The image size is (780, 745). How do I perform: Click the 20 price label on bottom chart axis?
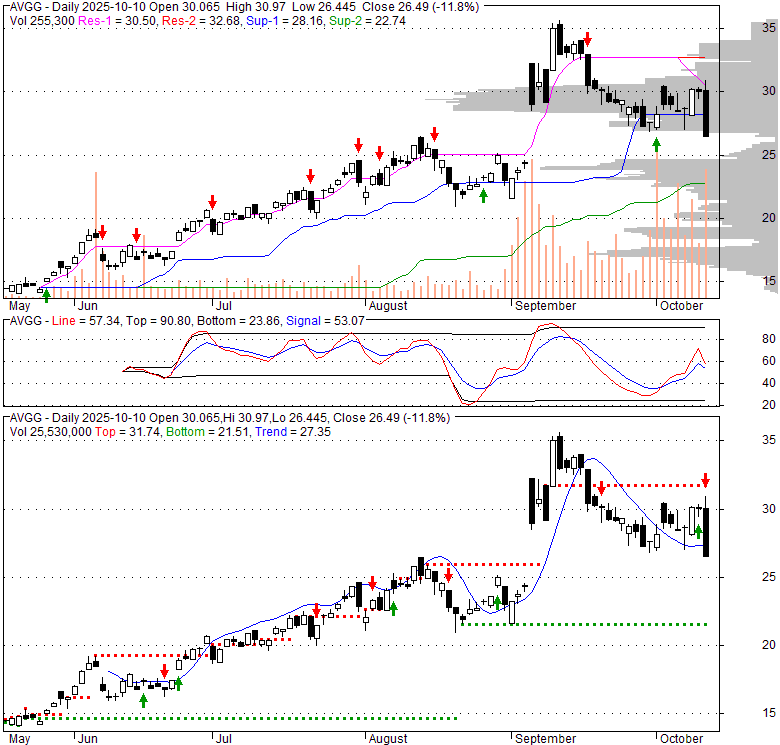click(x=769, y=645)
